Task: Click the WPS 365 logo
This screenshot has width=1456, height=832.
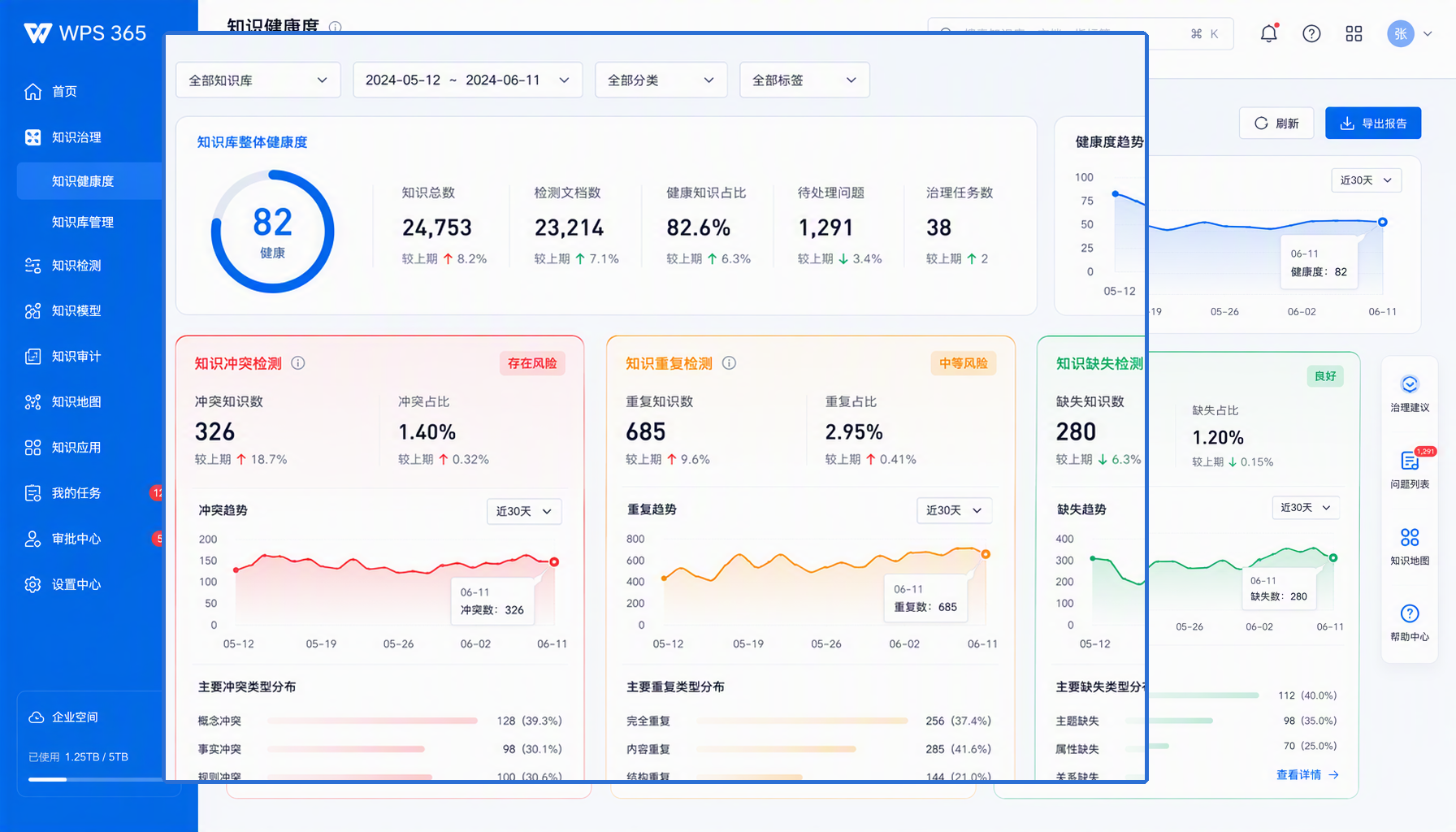Action: point(84,33)
